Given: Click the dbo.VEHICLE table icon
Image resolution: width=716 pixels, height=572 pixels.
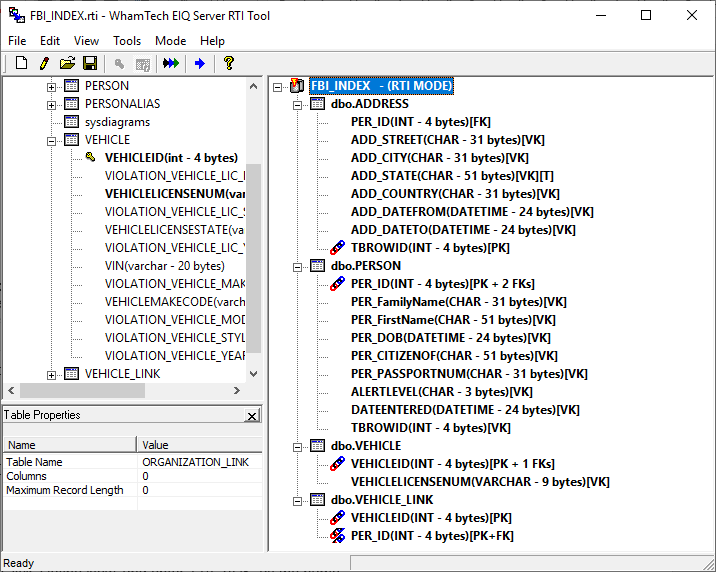Looking at the screenshot, I should [317, 446].
